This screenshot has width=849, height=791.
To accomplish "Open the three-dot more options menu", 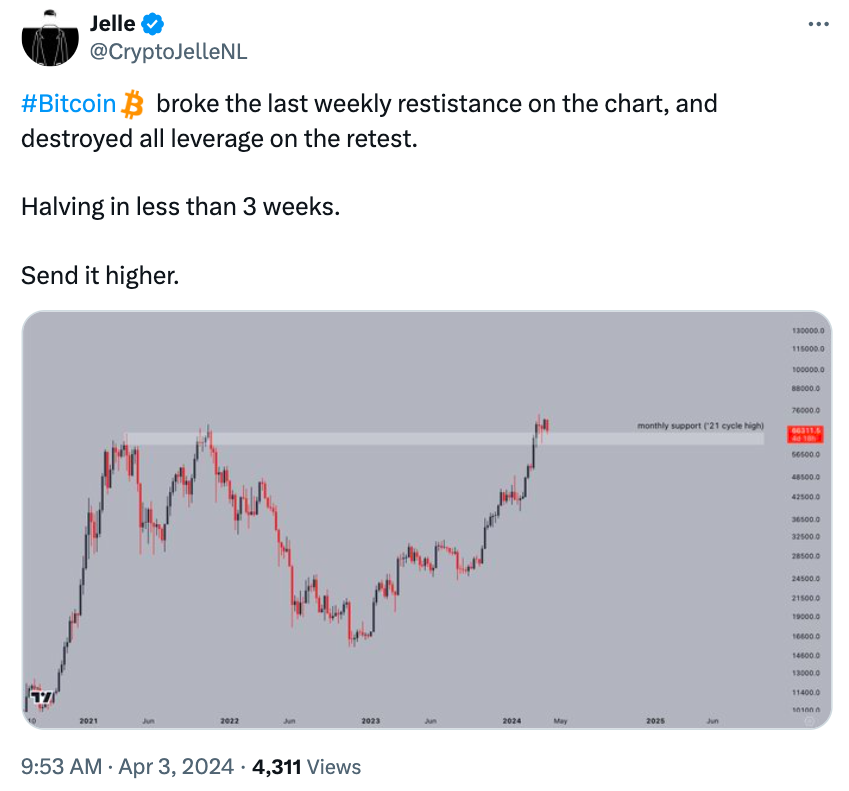I will point(818,24).
